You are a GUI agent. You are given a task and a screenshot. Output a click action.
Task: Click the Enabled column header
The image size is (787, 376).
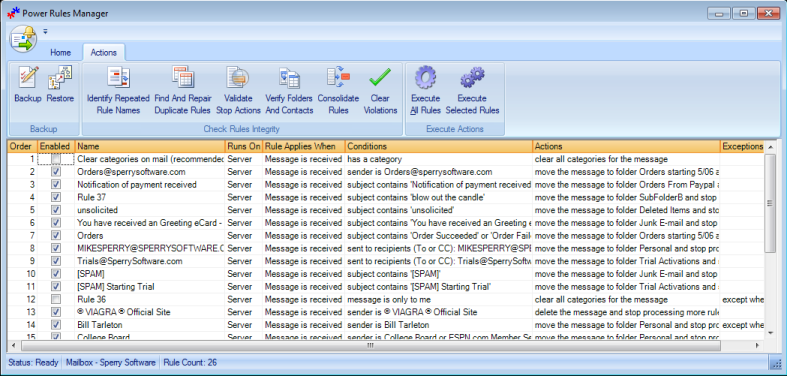(x=56, y=147)
